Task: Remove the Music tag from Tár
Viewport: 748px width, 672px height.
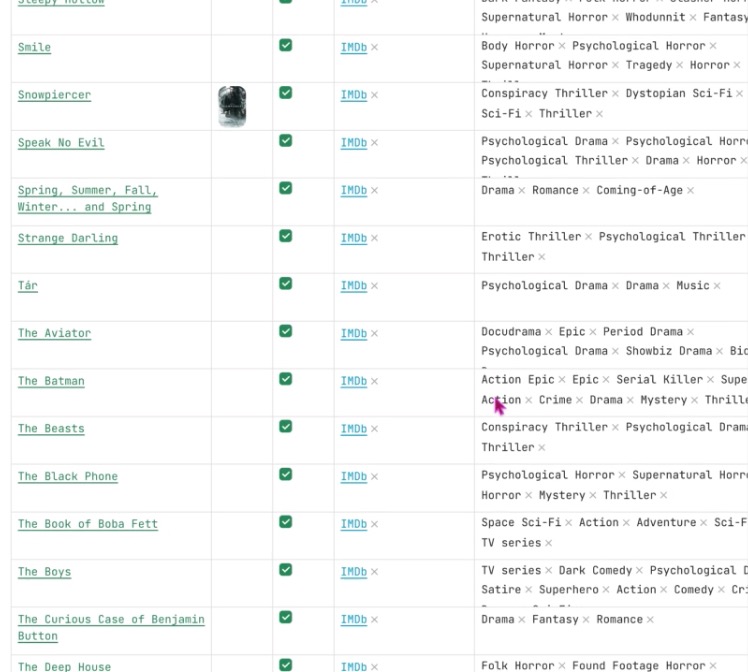Action: tap(717, 286)
